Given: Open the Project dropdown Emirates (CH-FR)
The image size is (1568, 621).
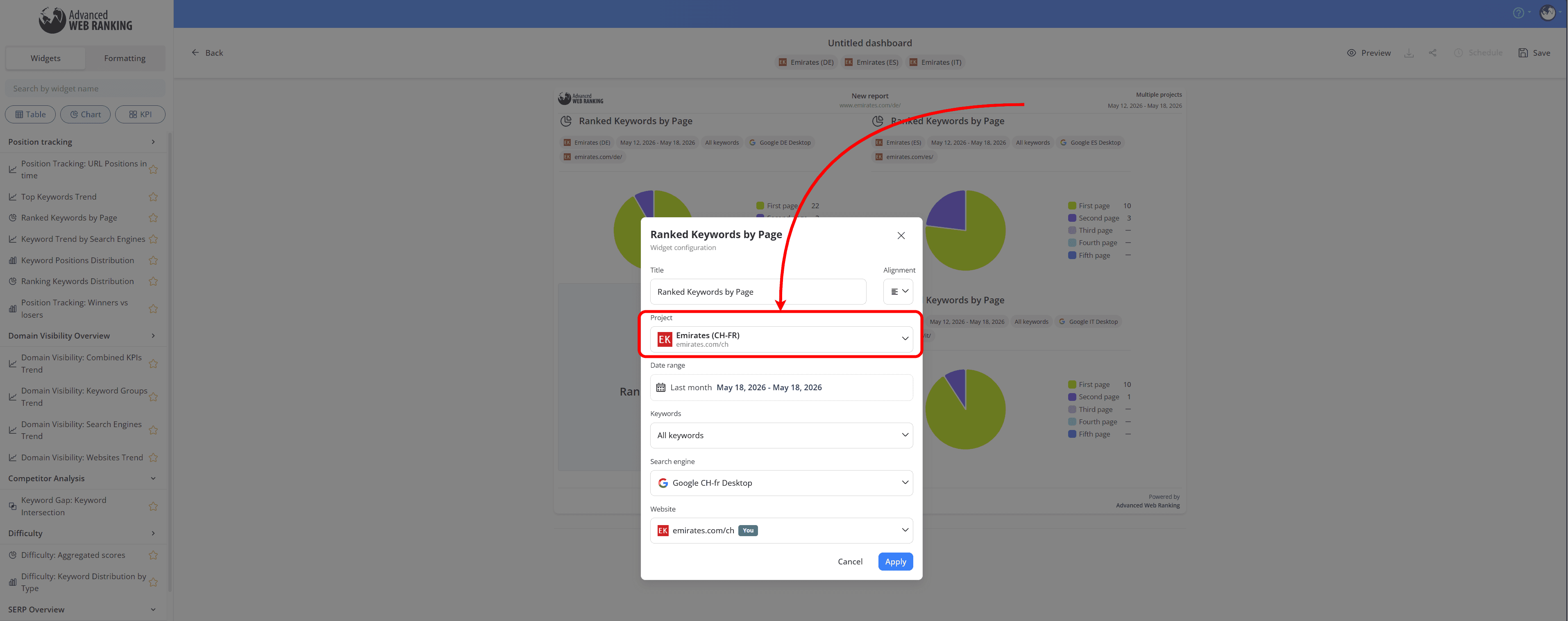Looking at the screenshot, I should pos(781,339).
